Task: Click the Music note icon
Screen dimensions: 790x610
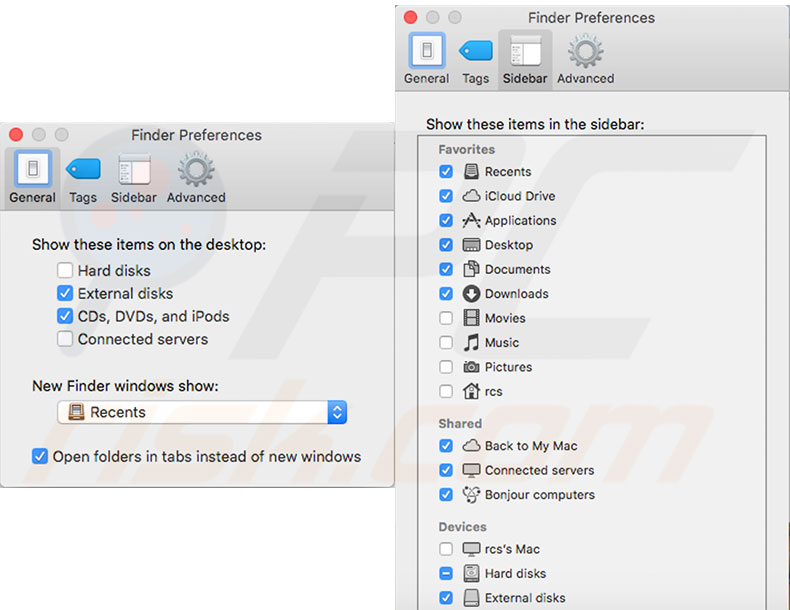Action: 471,343
